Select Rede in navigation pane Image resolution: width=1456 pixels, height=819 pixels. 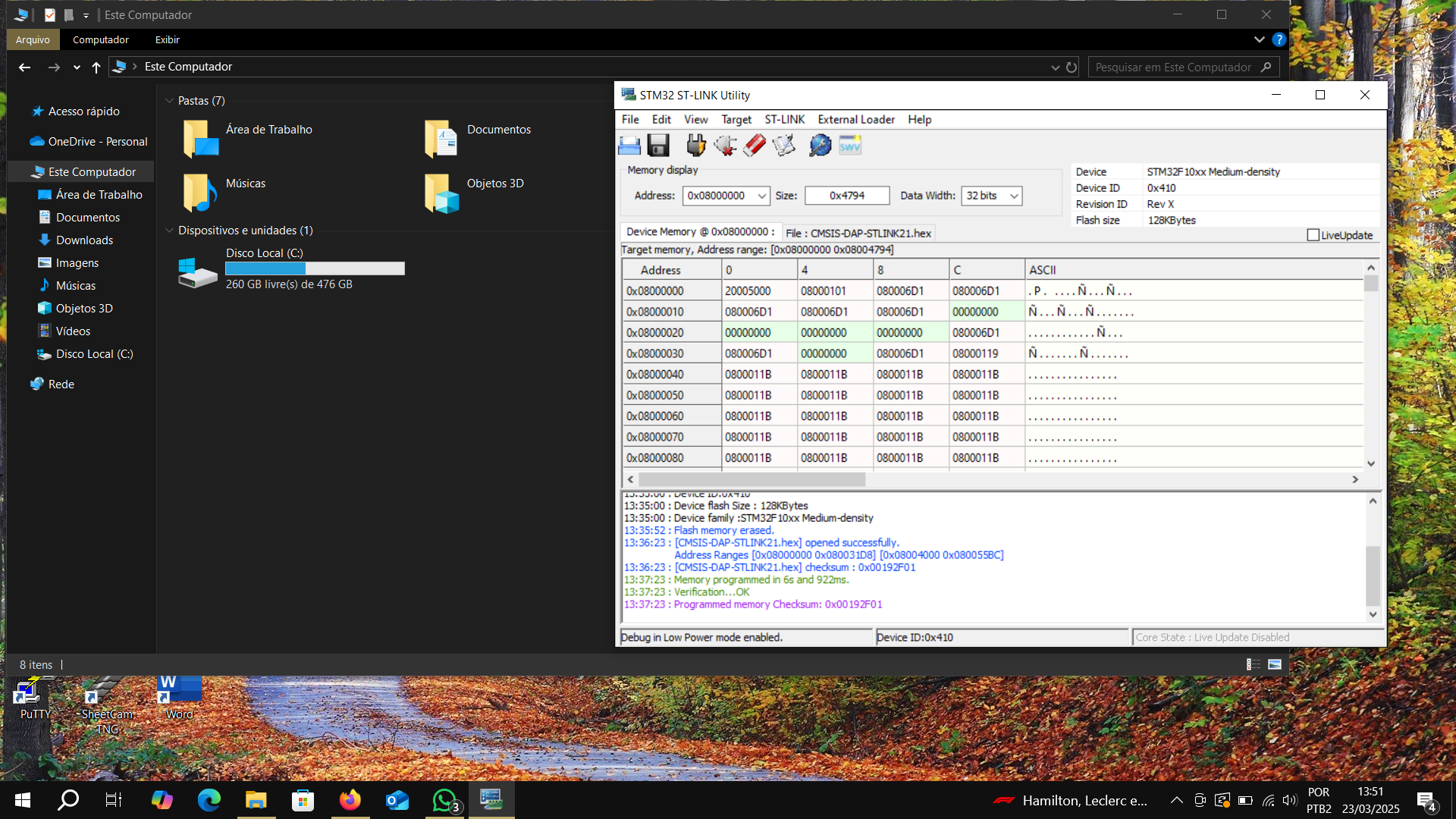(61, 384)
